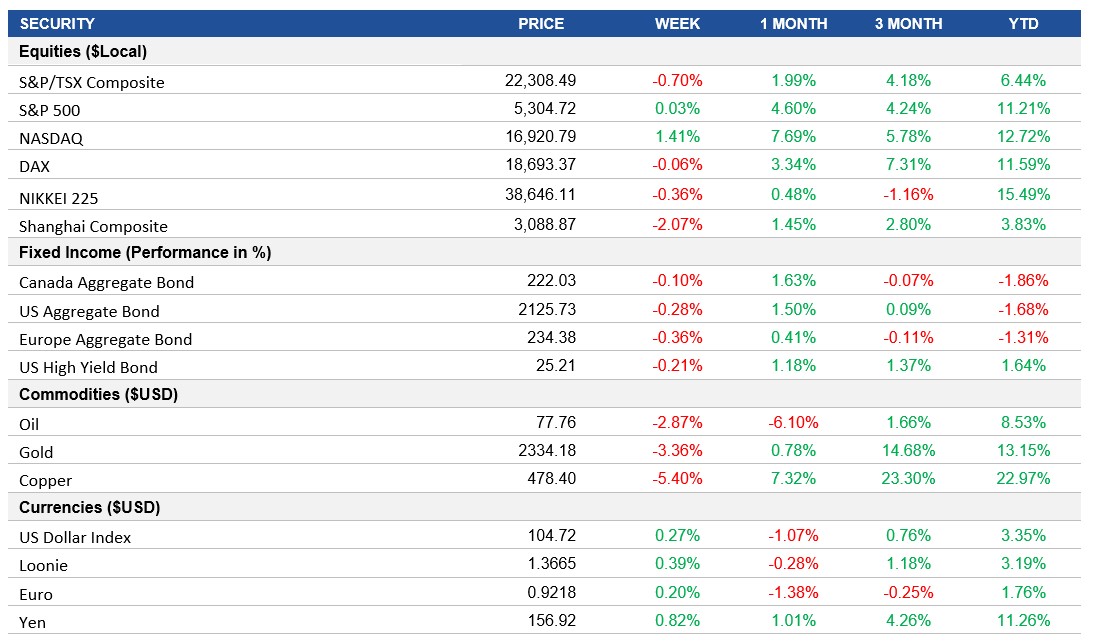The height and width of the screenshot is (643, 1093).
Task: Click the SECURITY column header
Action: tap(60, 23)
